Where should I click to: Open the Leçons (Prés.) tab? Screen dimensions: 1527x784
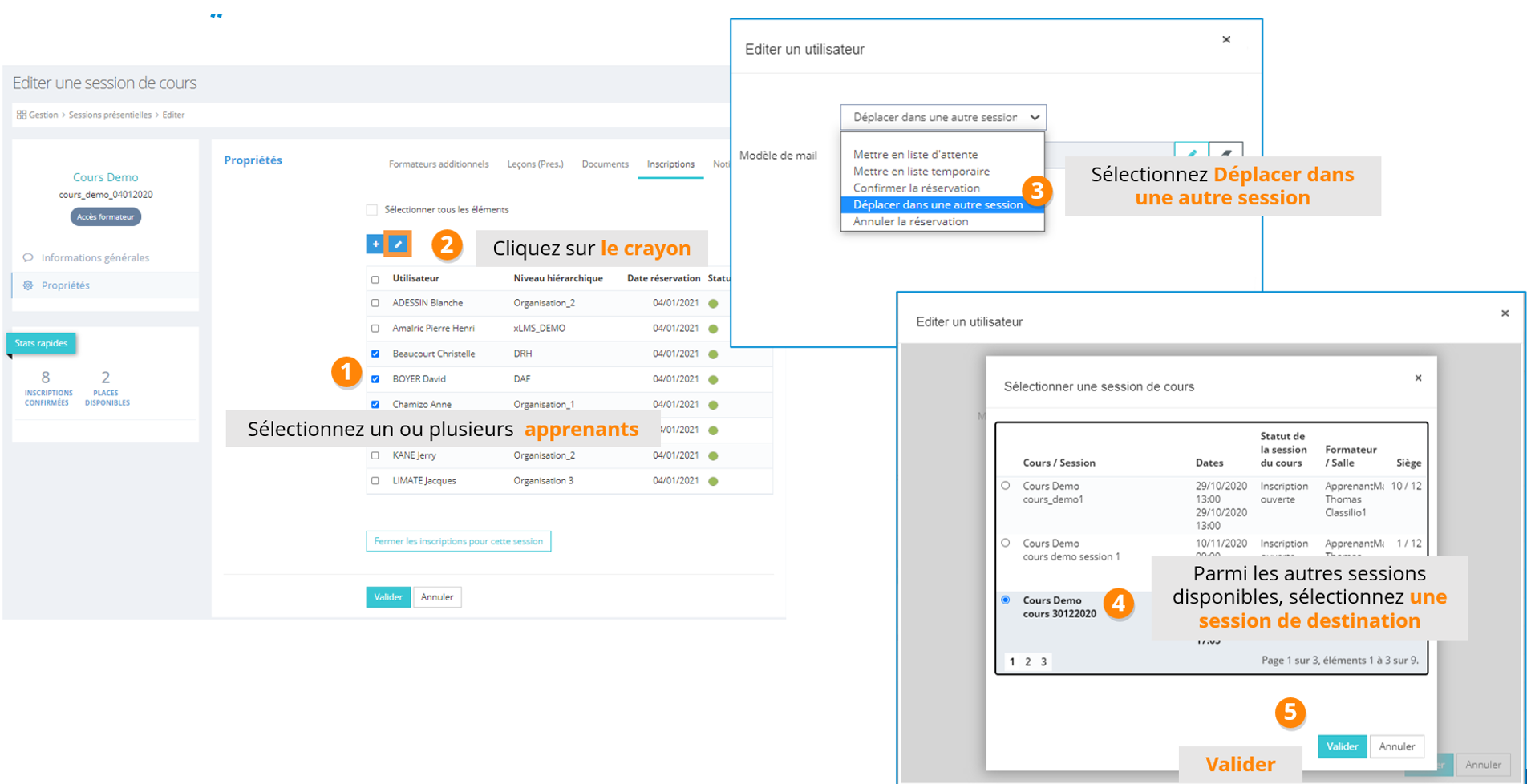[x=535, y=164]
